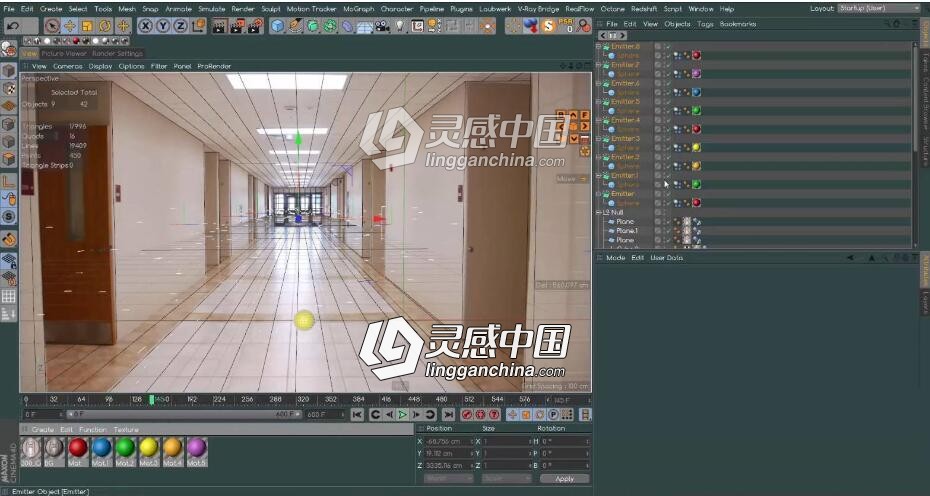
Task: Click the Record Active Objects button
Action: click(x=467, y=415)
